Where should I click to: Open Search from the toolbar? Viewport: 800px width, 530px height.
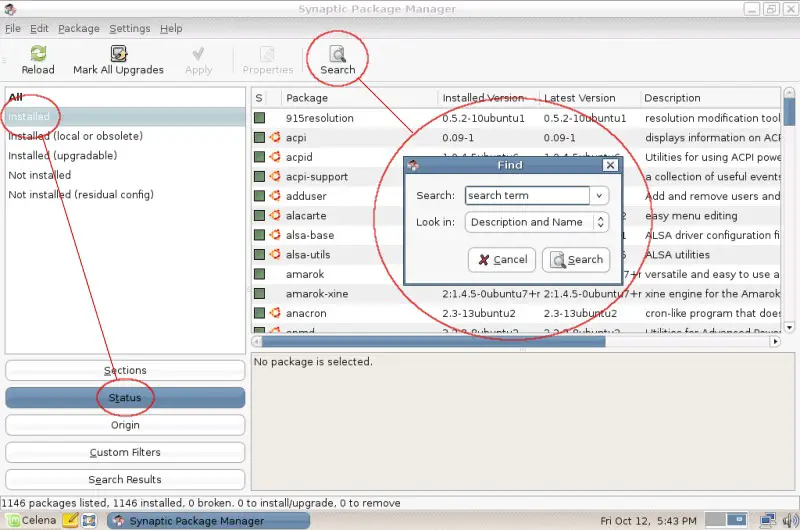pyautogui.click(x=338, y=60)
